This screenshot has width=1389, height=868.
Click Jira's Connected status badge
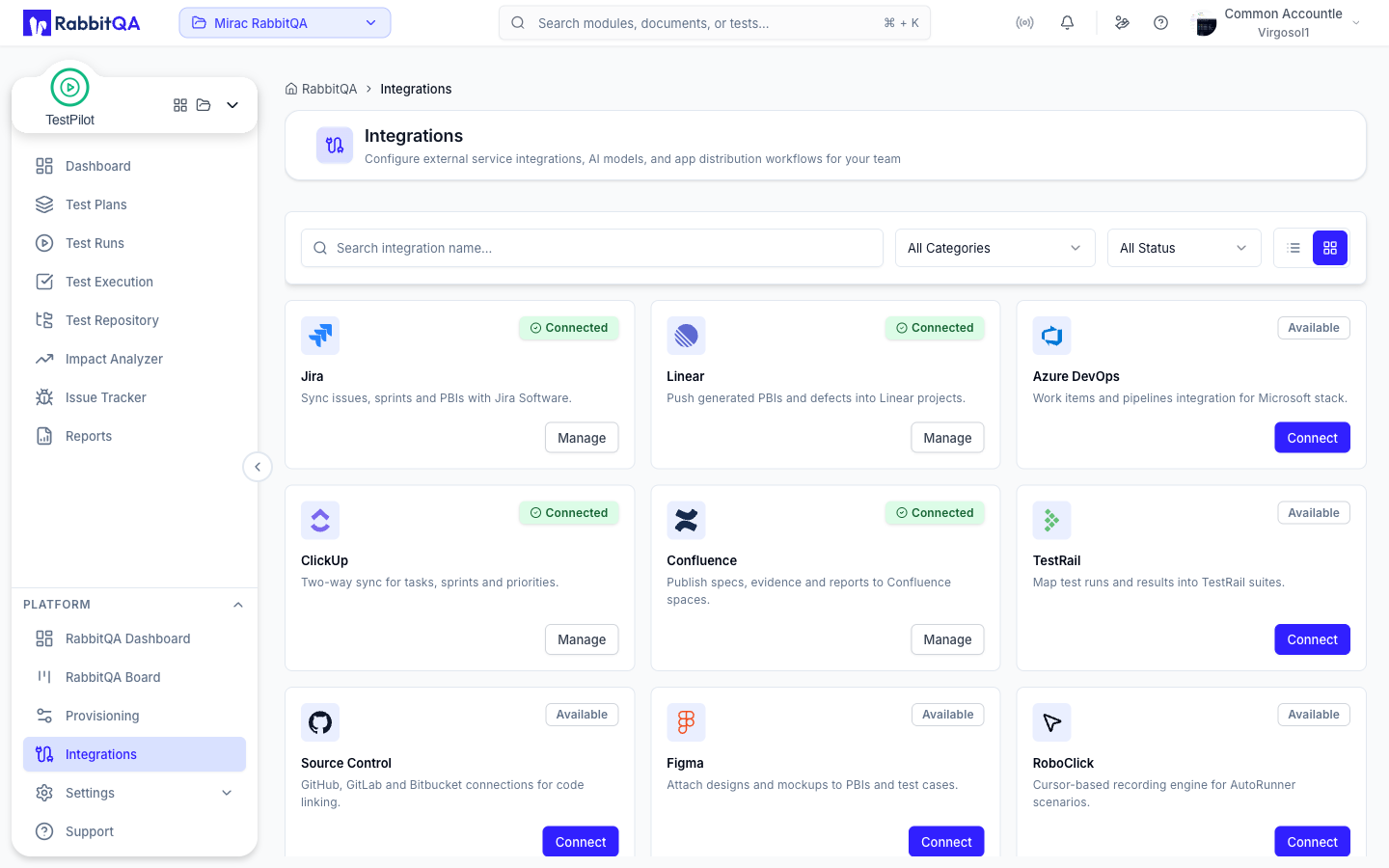(569, 328)
